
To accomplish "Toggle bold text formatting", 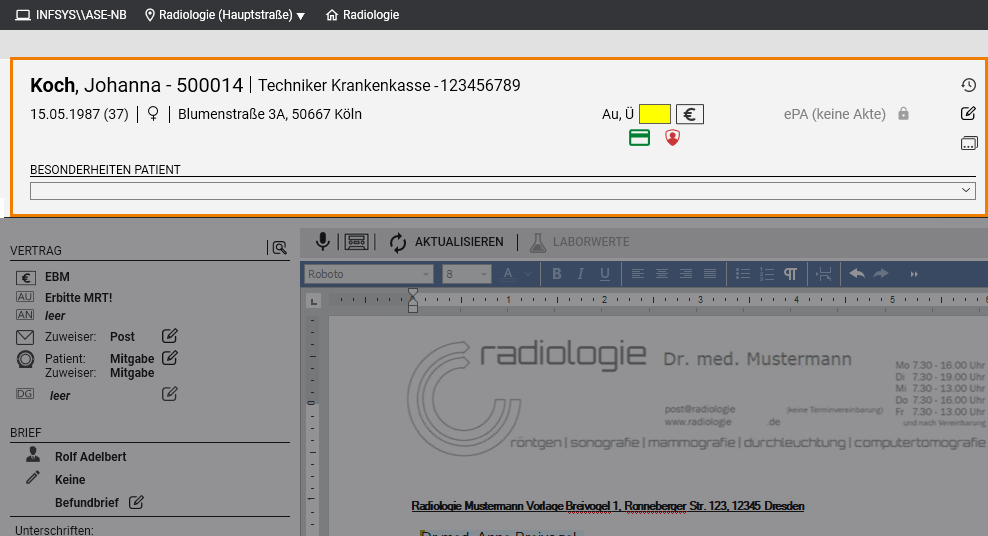I will coord(557,274).
